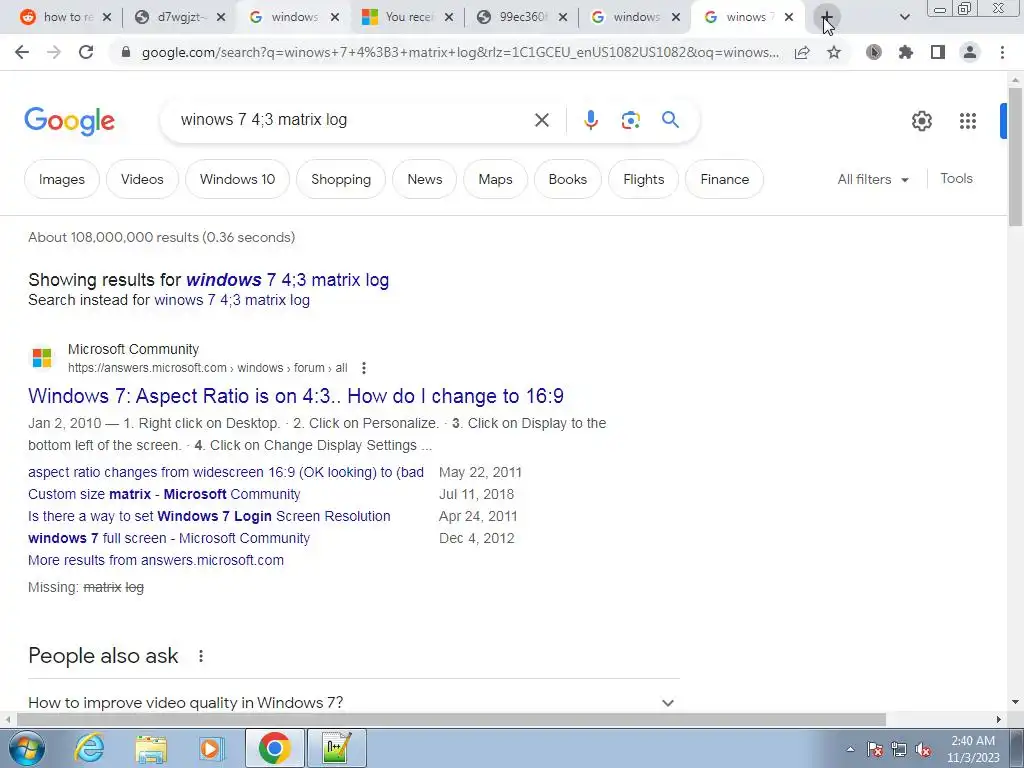Share this page icon in address bar
Image resolution: width=1024 pixels, height=768 pixels.
click(802, 52)
